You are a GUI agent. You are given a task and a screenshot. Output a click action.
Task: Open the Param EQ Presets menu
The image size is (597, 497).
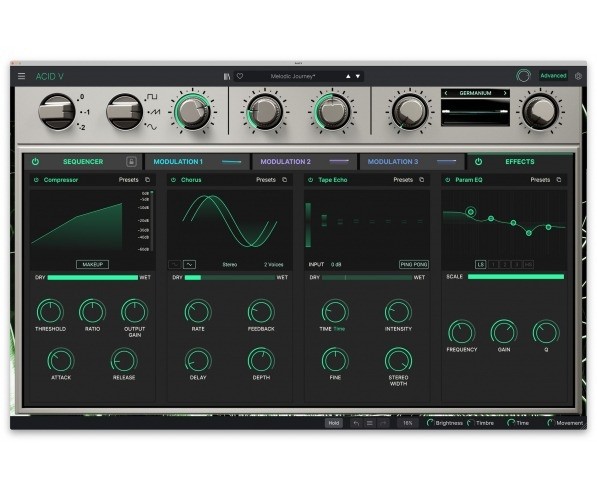540,180
